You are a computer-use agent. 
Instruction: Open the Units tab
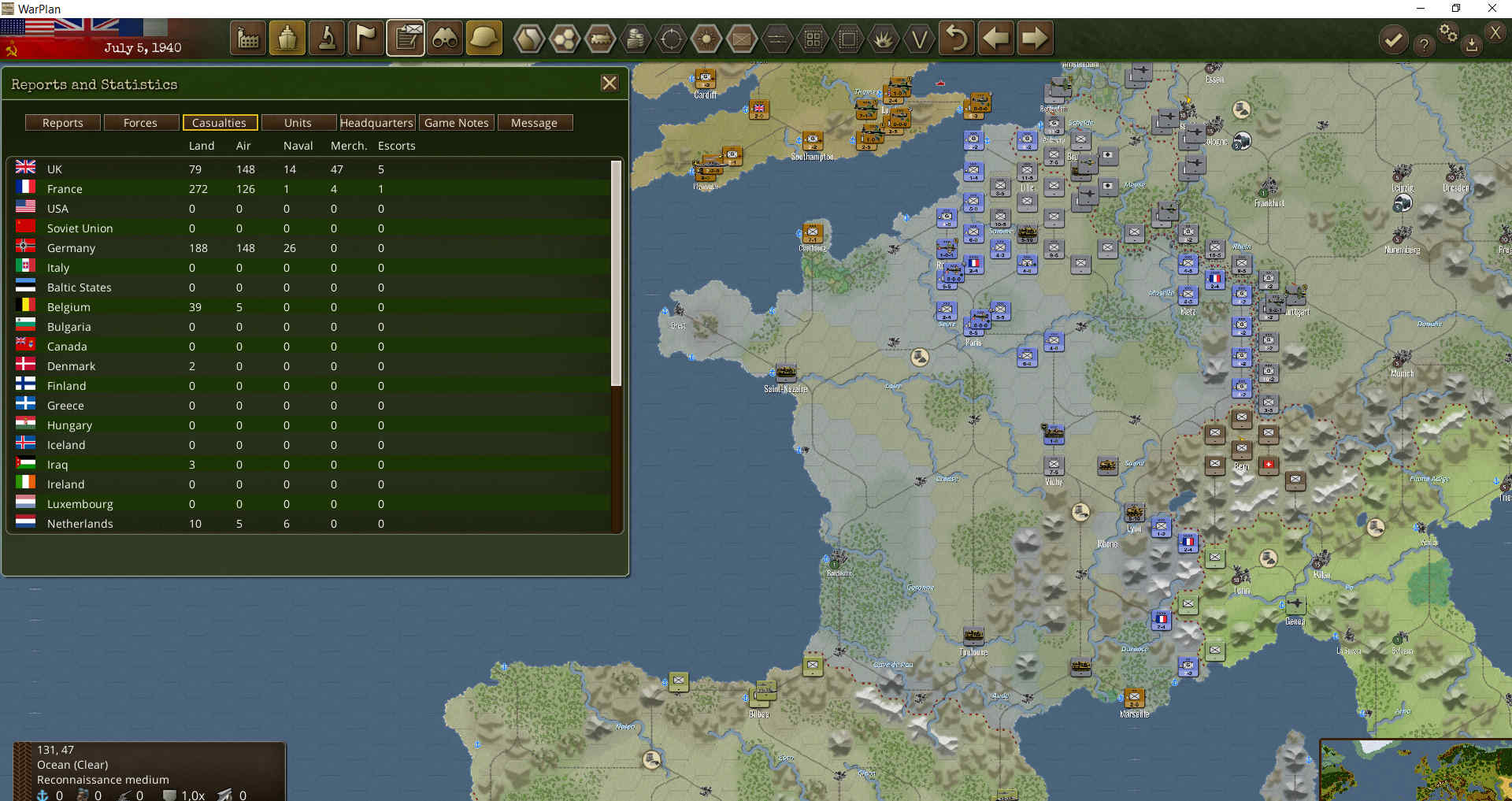click(x=298, y=123)
